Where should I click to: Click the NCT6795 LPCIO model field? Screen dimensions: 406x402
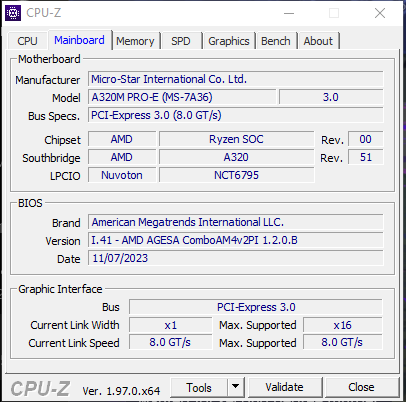click(x=236, y=175)
